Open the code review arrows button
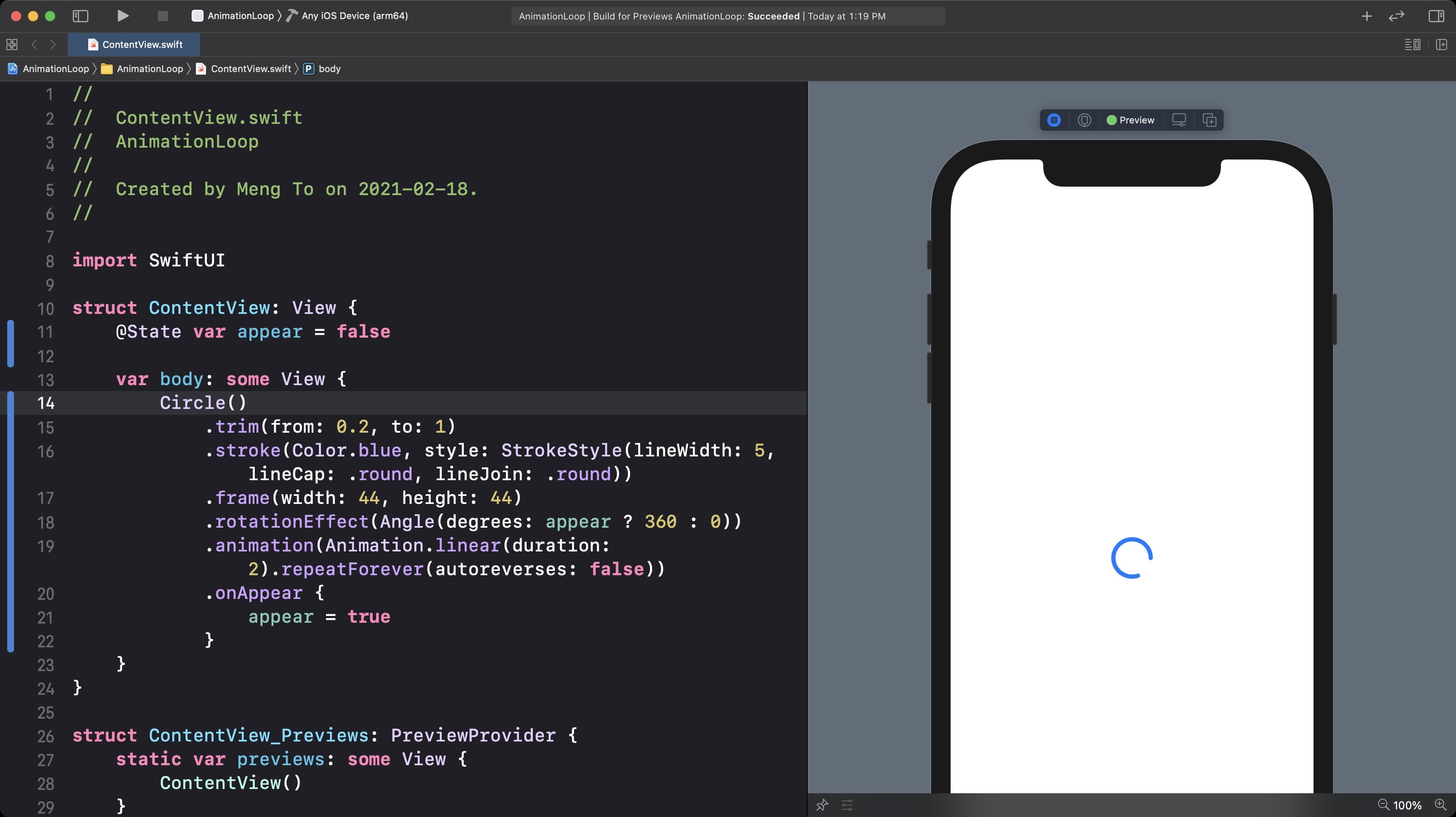Image resolution: width=1456 pixels, height=817 pixels. coord(1396,16)
